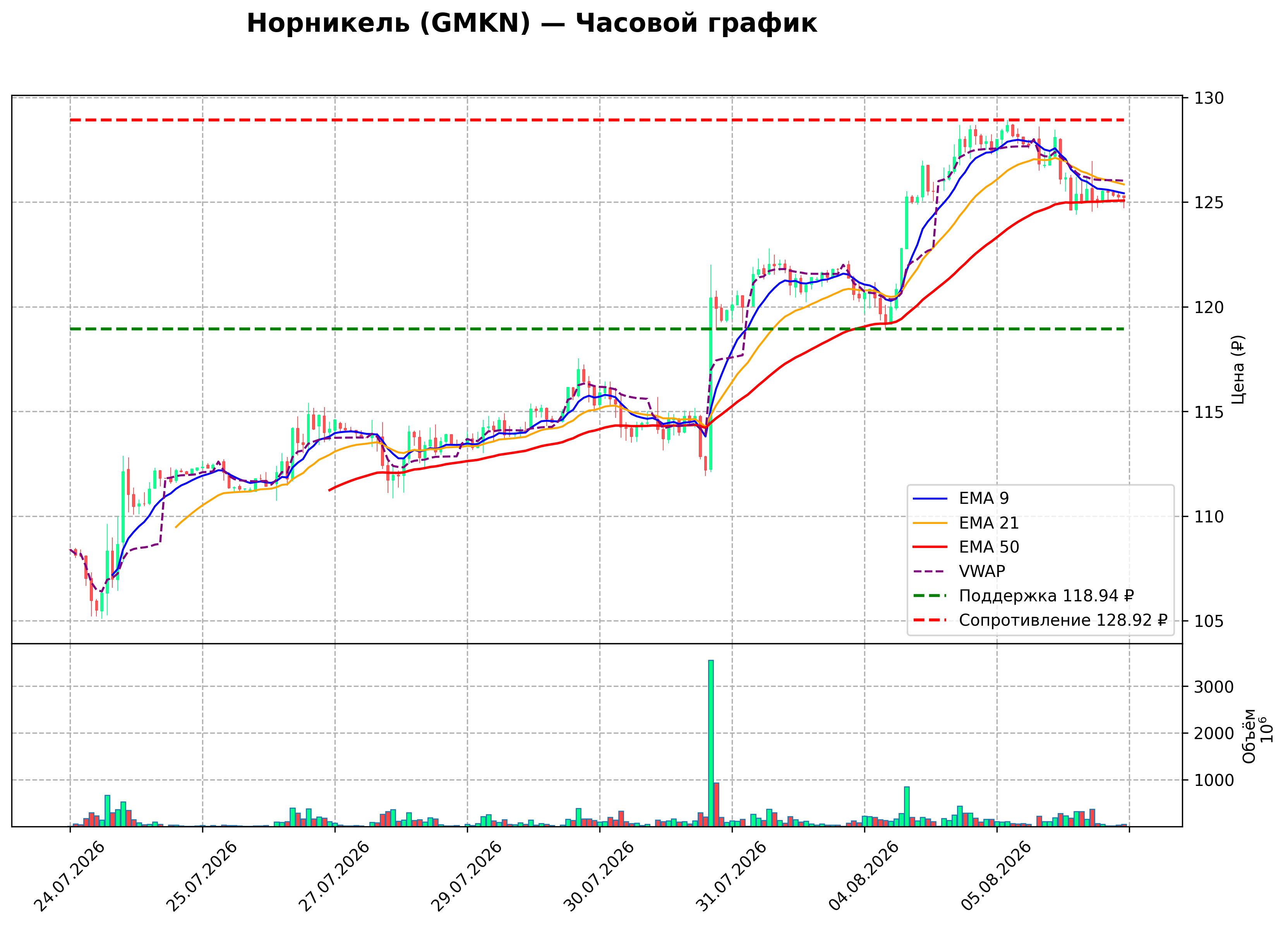Click legend entry "Сопротивление 128.92 ₽"
This screenshot has width=1288, height=926.
[1040, 621]
